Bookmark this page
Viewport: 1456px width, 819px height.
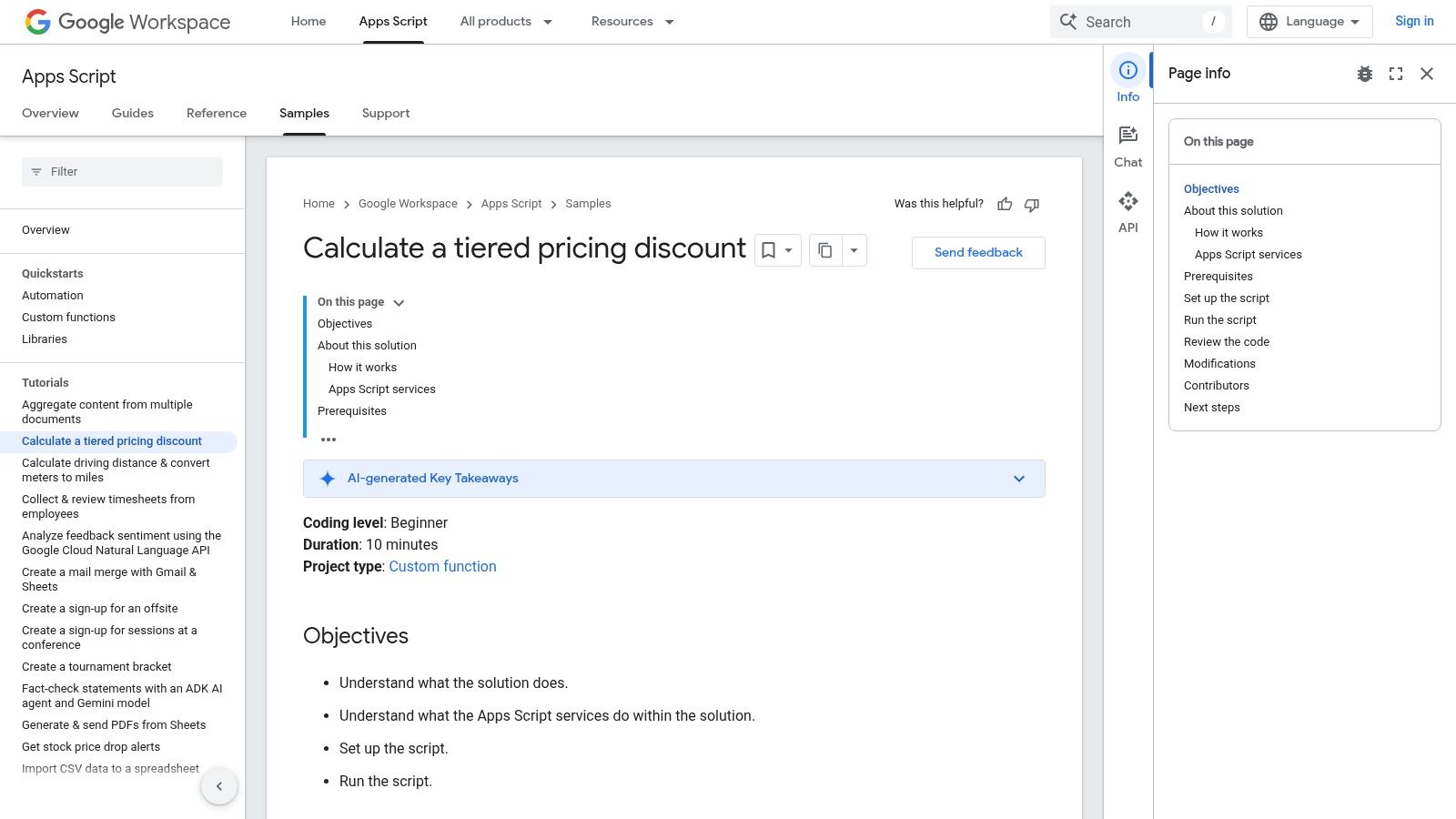769,249
